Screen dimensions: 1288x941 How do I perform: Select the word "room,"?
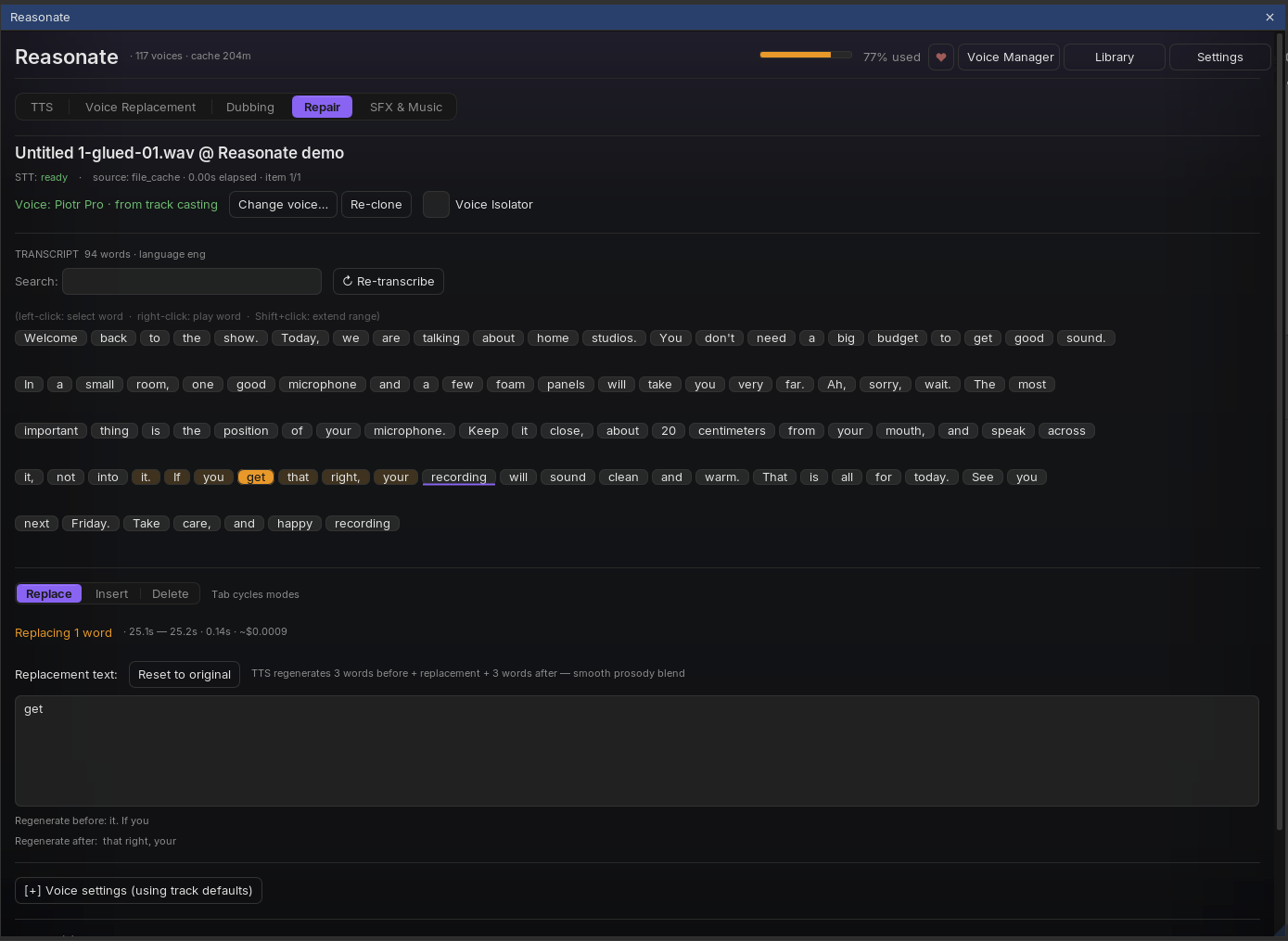coord(152,385)
